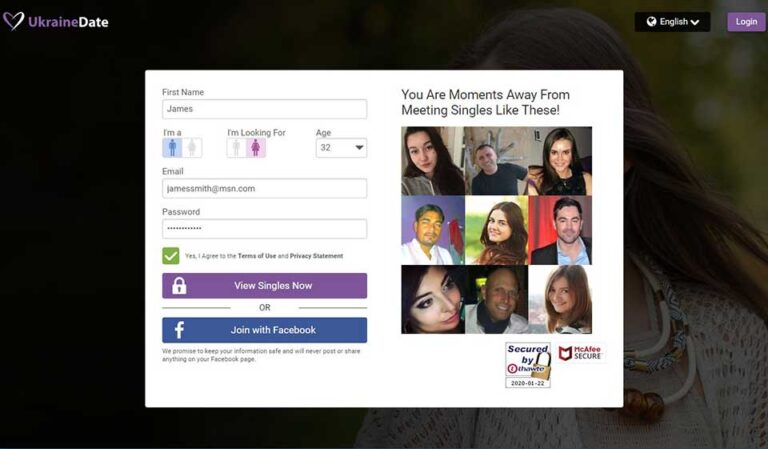
Task: Choose male icon under I'm Looking For
Action: click(236, 148)
